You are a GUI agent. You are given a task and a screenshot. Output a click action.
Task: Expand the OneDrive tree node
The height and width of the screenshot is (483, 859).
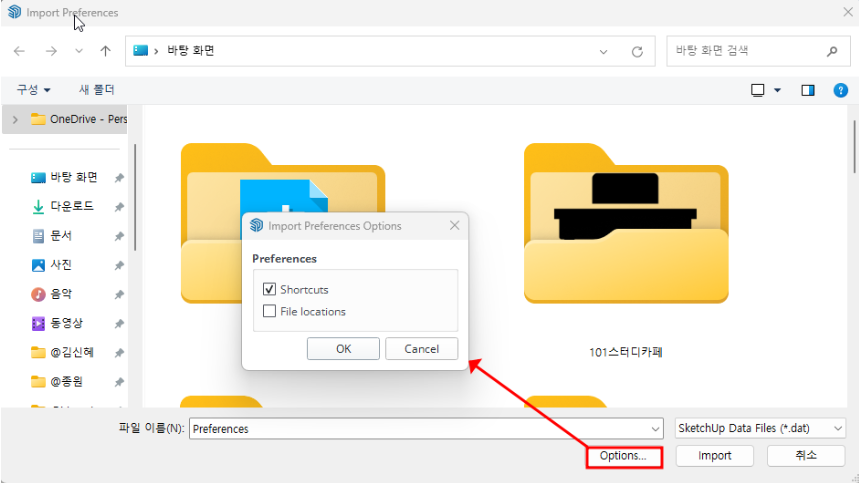tap(15, 119)
